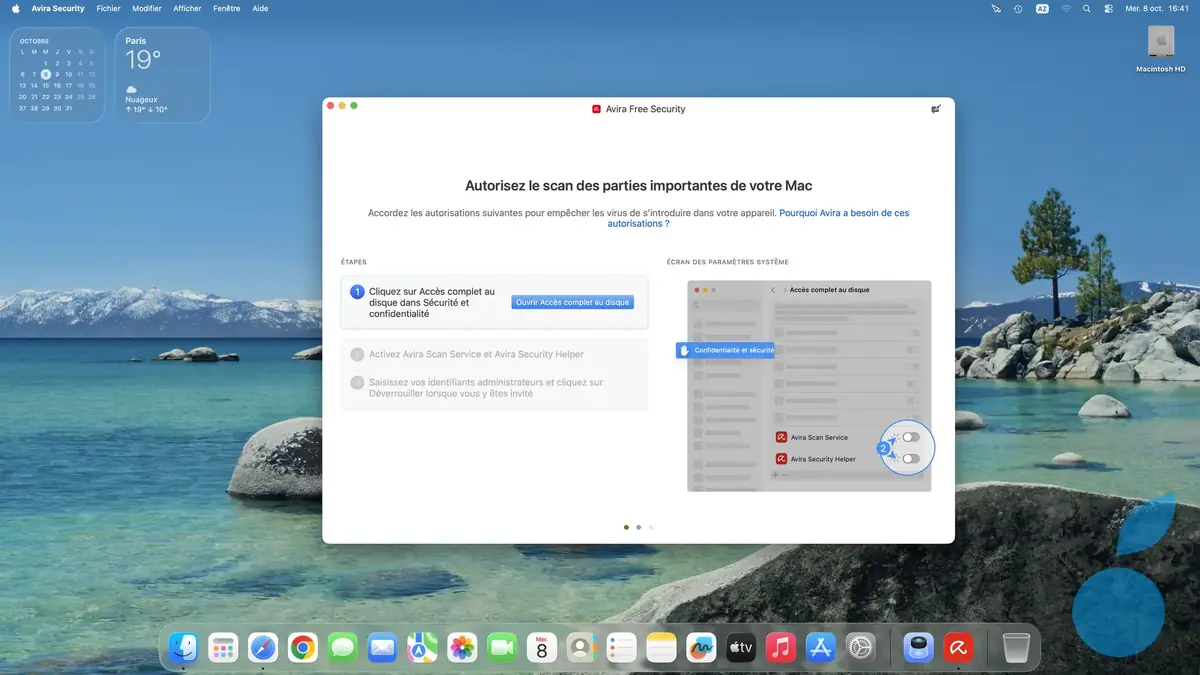This screenshot has height=675, width=1200.
Task: Open the Aide menu
Action: [x=259, y=8]
